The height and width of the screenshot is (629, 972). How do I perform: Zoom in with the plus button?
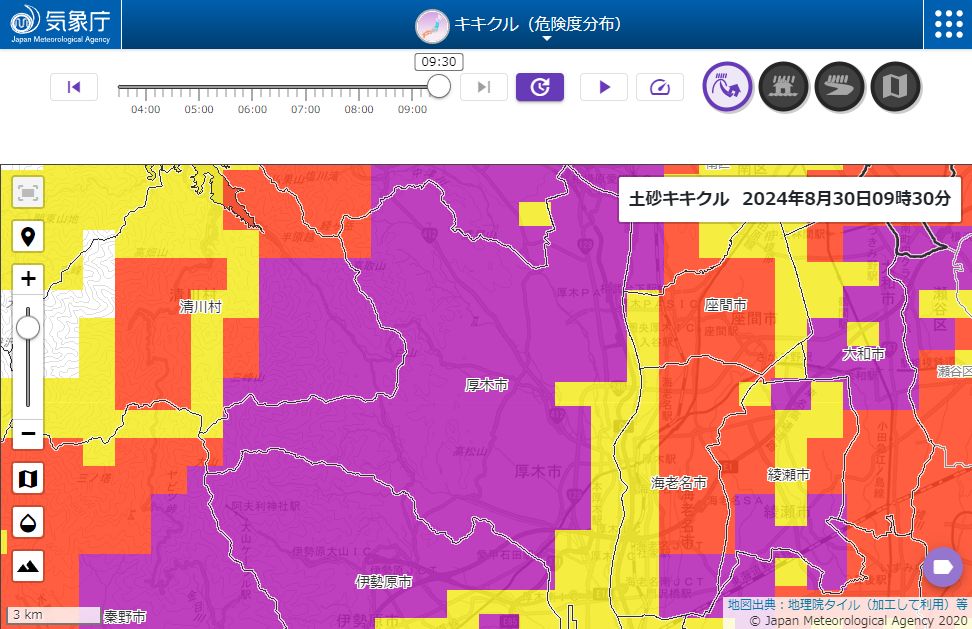point(28,279)
